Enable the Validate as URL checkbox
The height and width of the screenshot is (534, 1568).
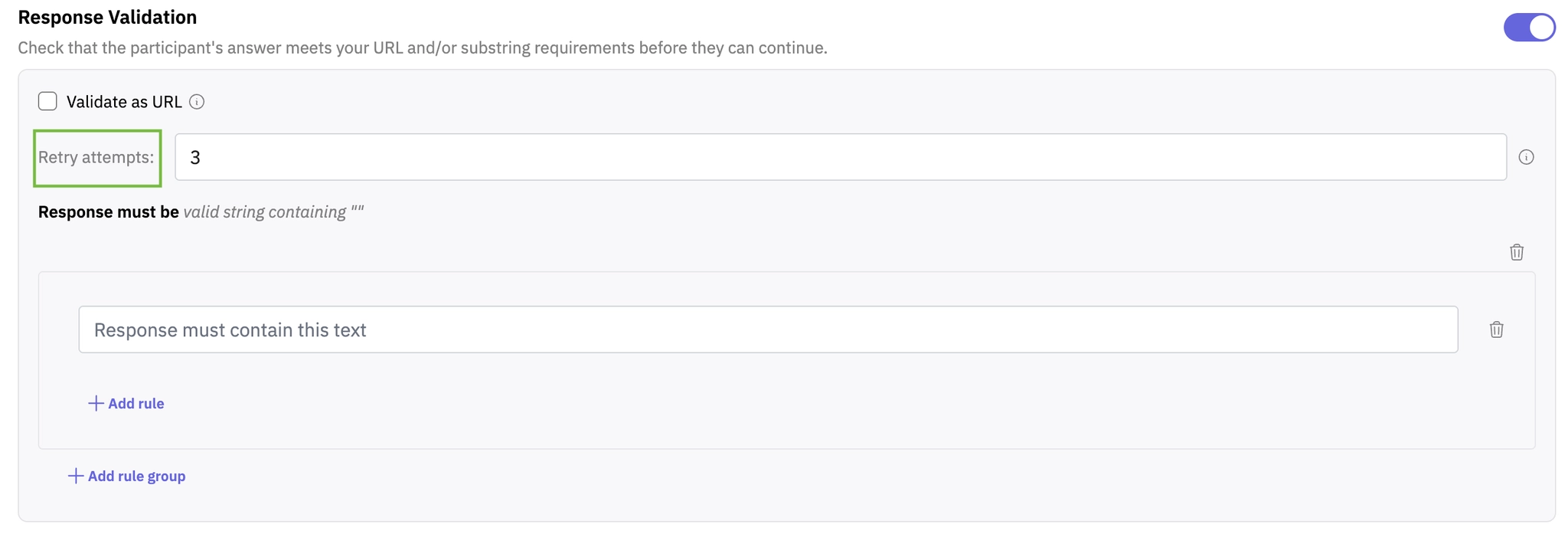pyautogui.click(x=47, y=101)
